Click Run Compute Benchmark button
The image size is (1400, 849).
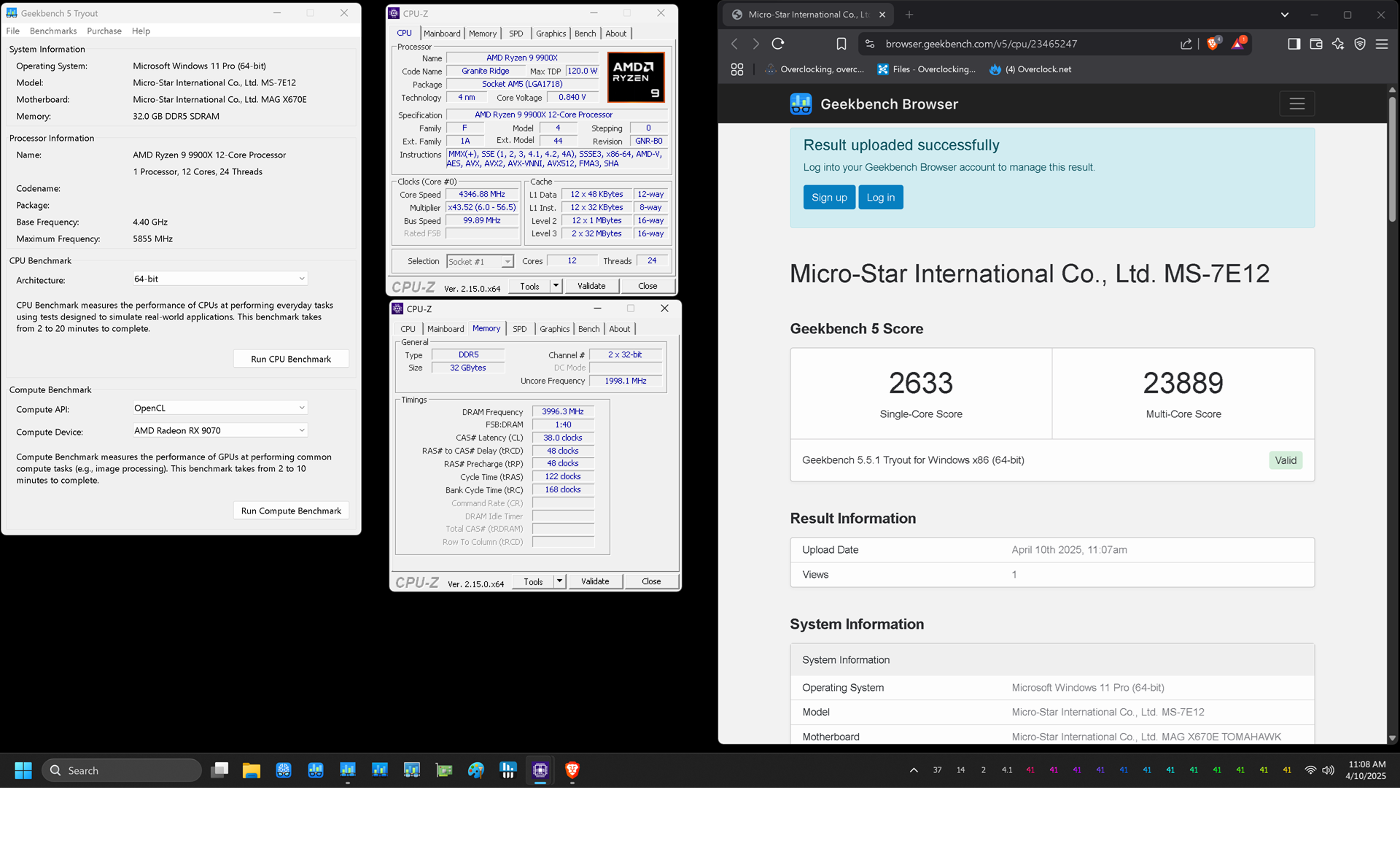pos(291,511)
